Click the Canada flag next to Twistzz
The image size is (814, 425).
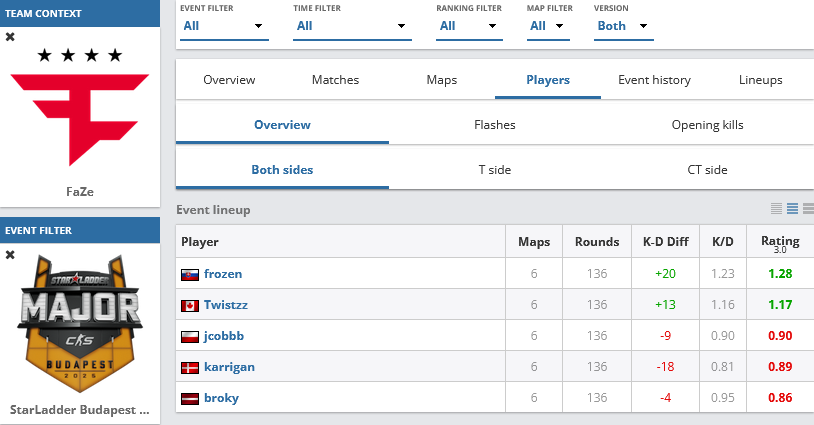coord(189,306)
